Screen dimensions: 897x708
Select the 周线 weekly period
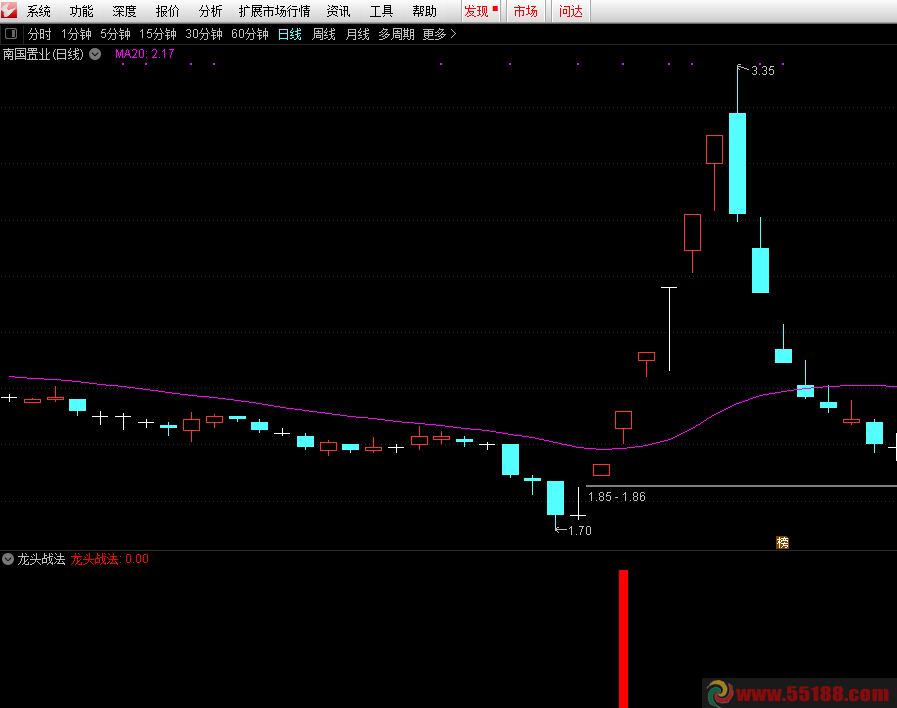(x=323, y=34)
